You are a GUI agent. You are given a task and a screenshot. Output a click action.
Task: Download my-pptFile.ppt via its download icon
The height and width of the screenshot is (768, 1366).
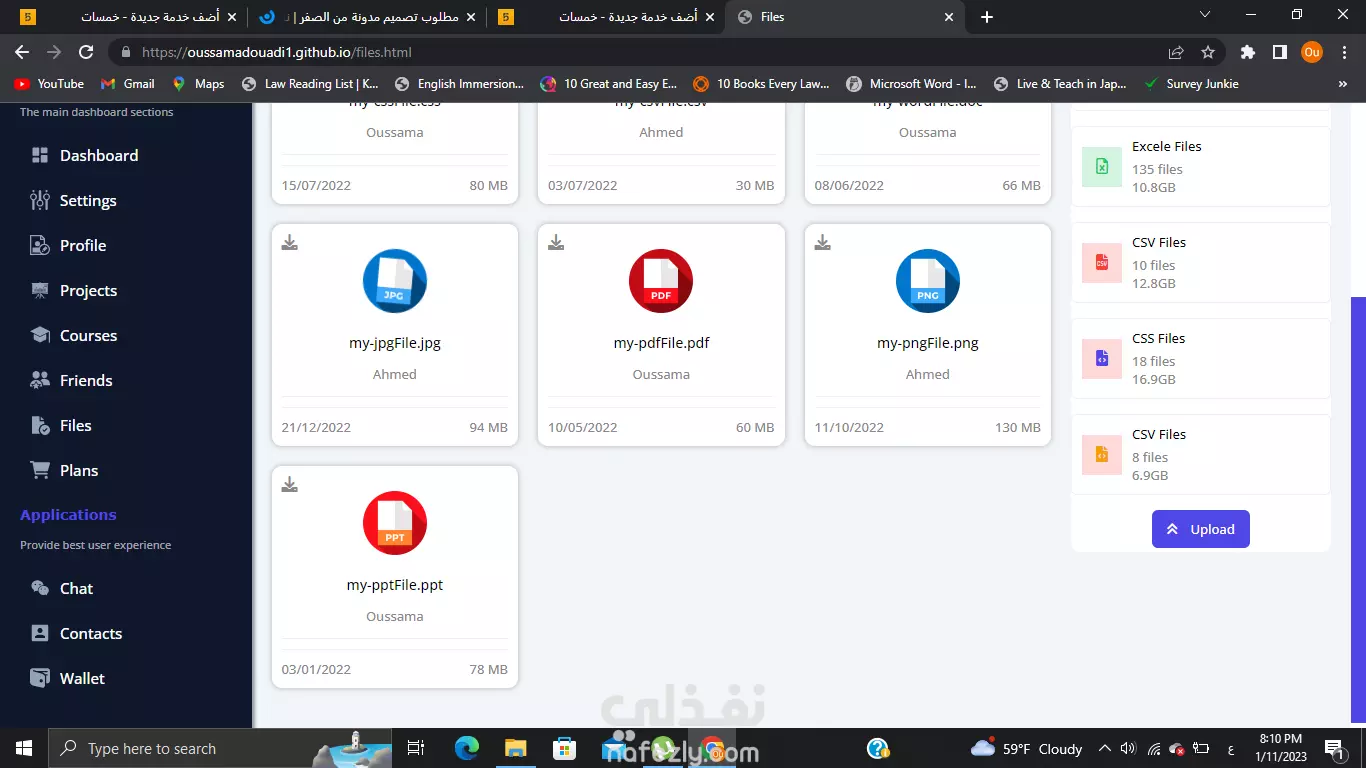pyautogui.click(x=289, y=485)
